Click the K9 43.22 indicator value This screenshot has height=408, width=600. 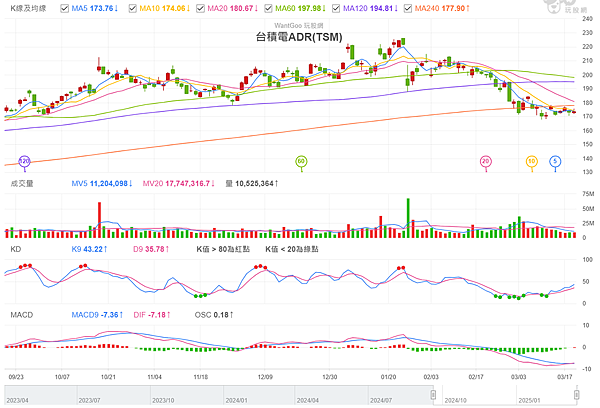coord(89,249)
